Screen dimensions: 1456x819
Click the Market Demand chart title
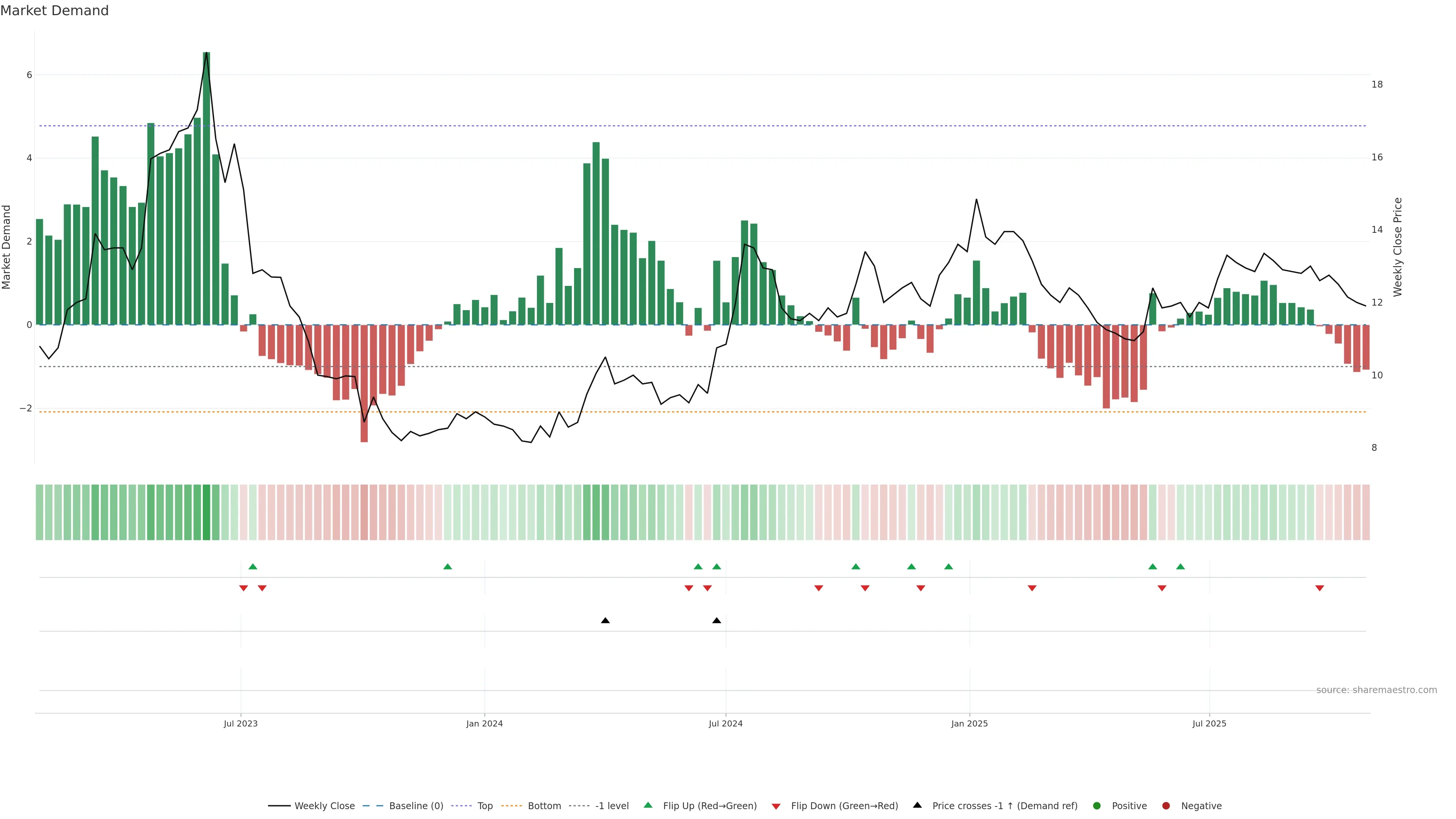[54, 11]
